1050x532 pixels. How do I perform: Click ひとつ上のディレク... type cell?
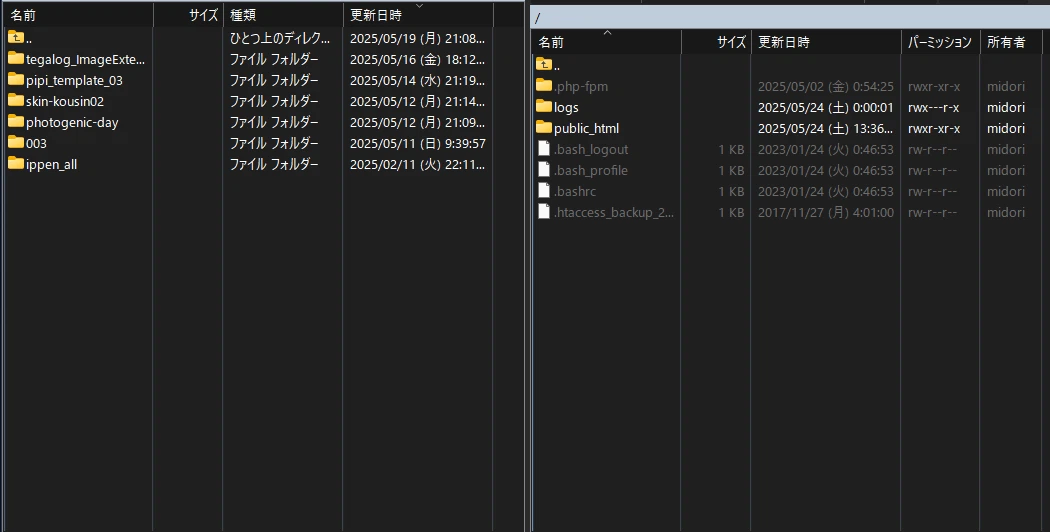[280, 38]
